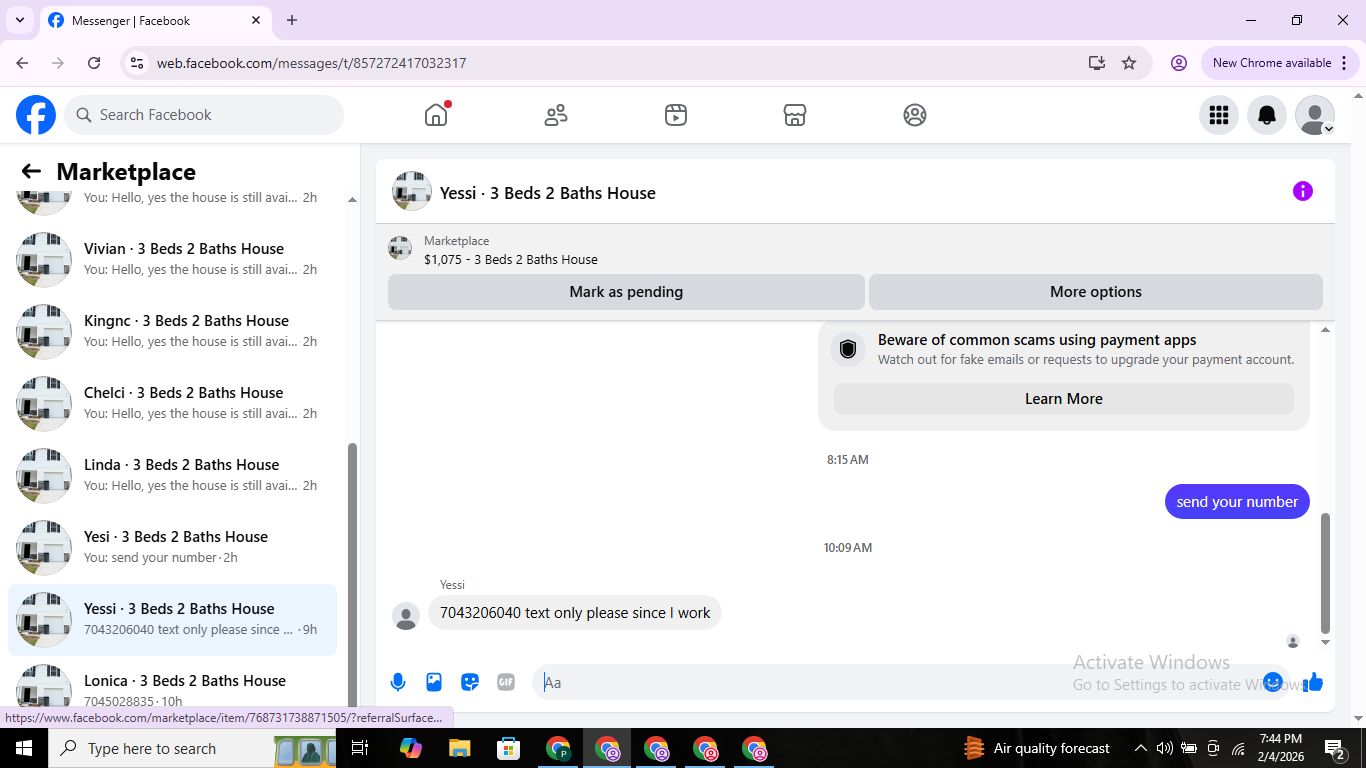Click the chat header title Yessi · 3 Beds
1366x768 pixels.
pyautogui.click(x=548, y=193)
